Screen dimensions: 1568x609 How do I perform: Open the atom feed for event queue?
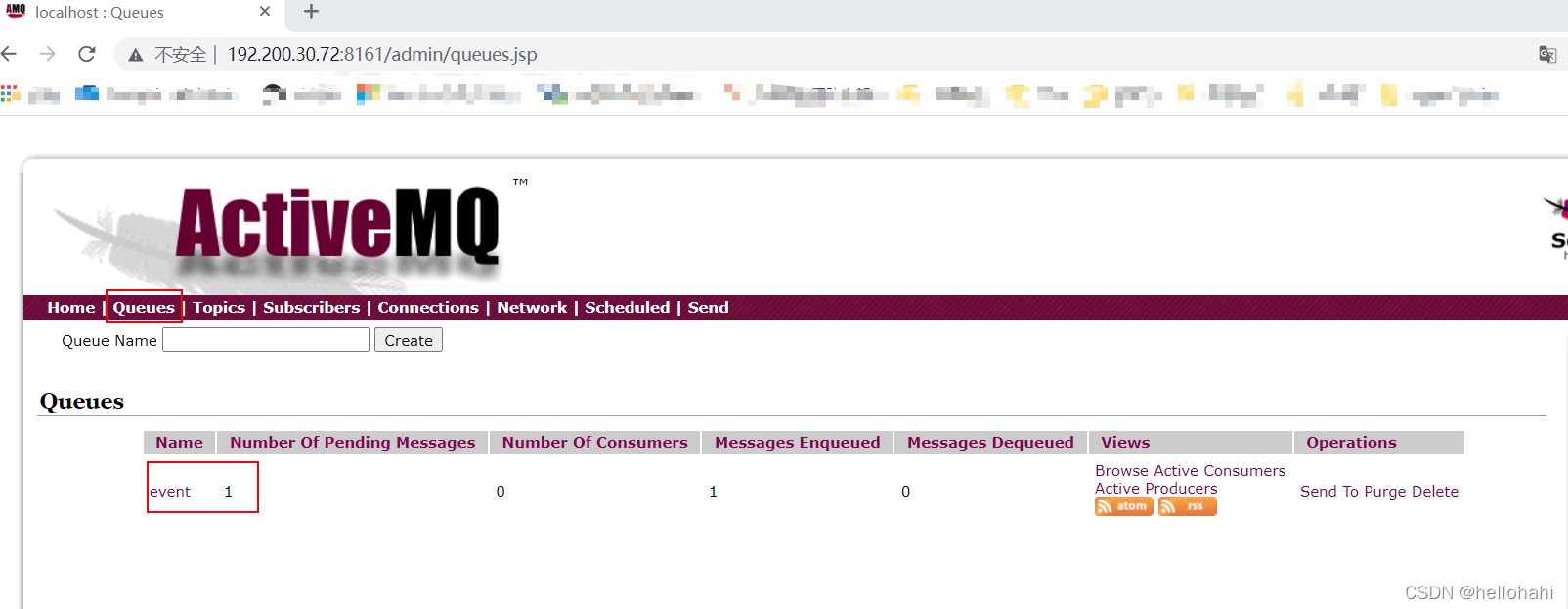(x=1123, y=506)
